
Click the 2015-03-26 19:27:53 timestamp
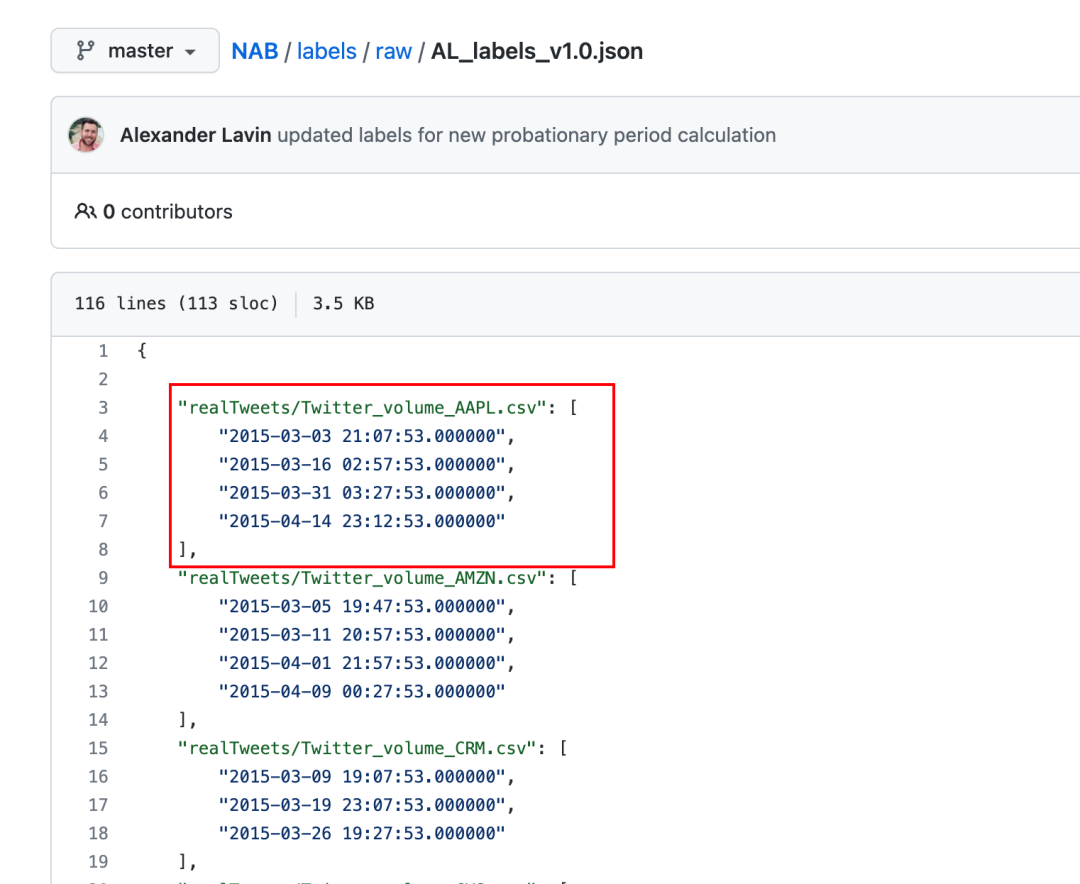(362, 834)
